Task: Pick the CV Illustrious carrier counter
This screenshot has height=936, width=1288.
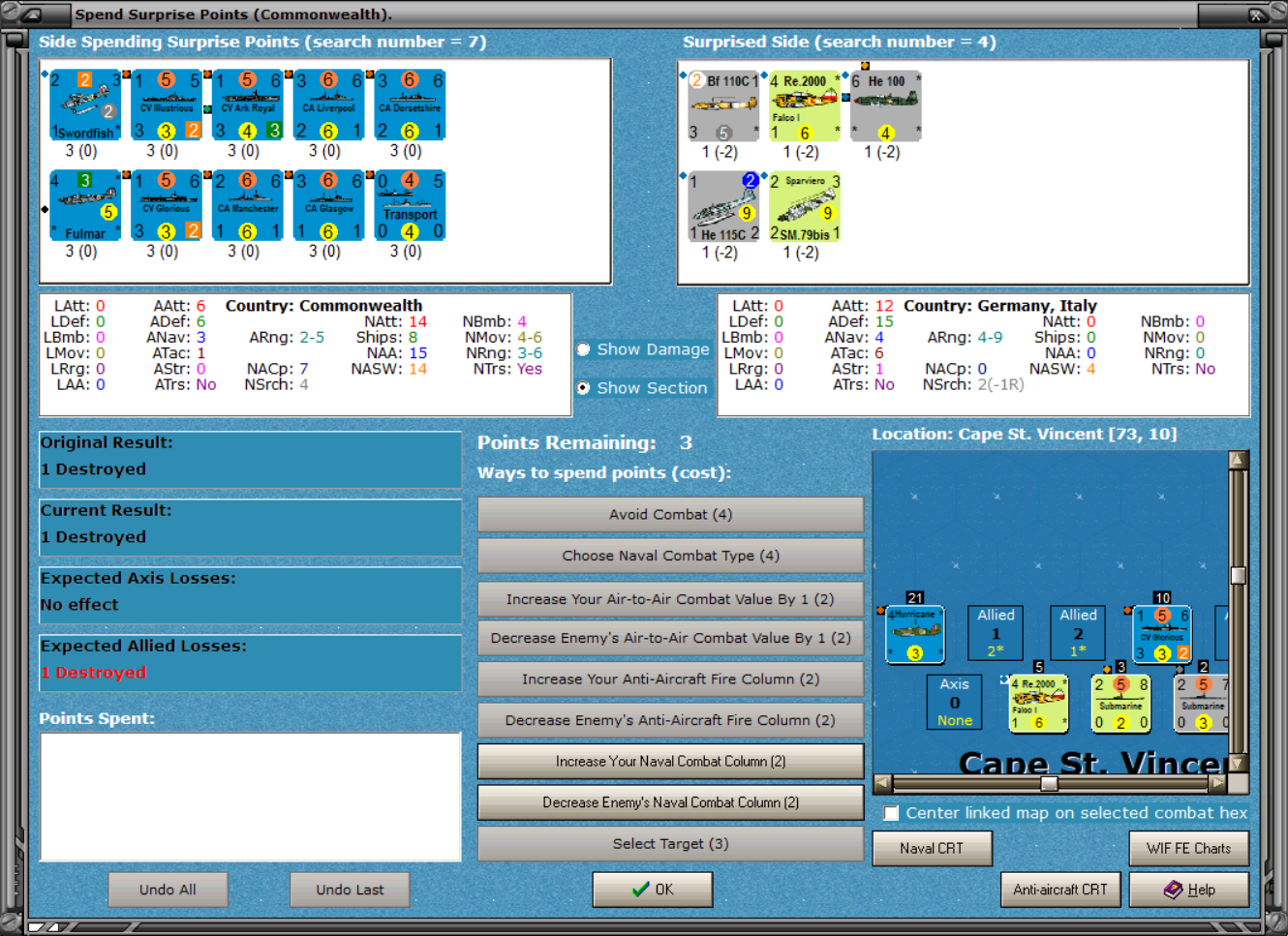Action: pyautogui.click(x=167, y=106)
